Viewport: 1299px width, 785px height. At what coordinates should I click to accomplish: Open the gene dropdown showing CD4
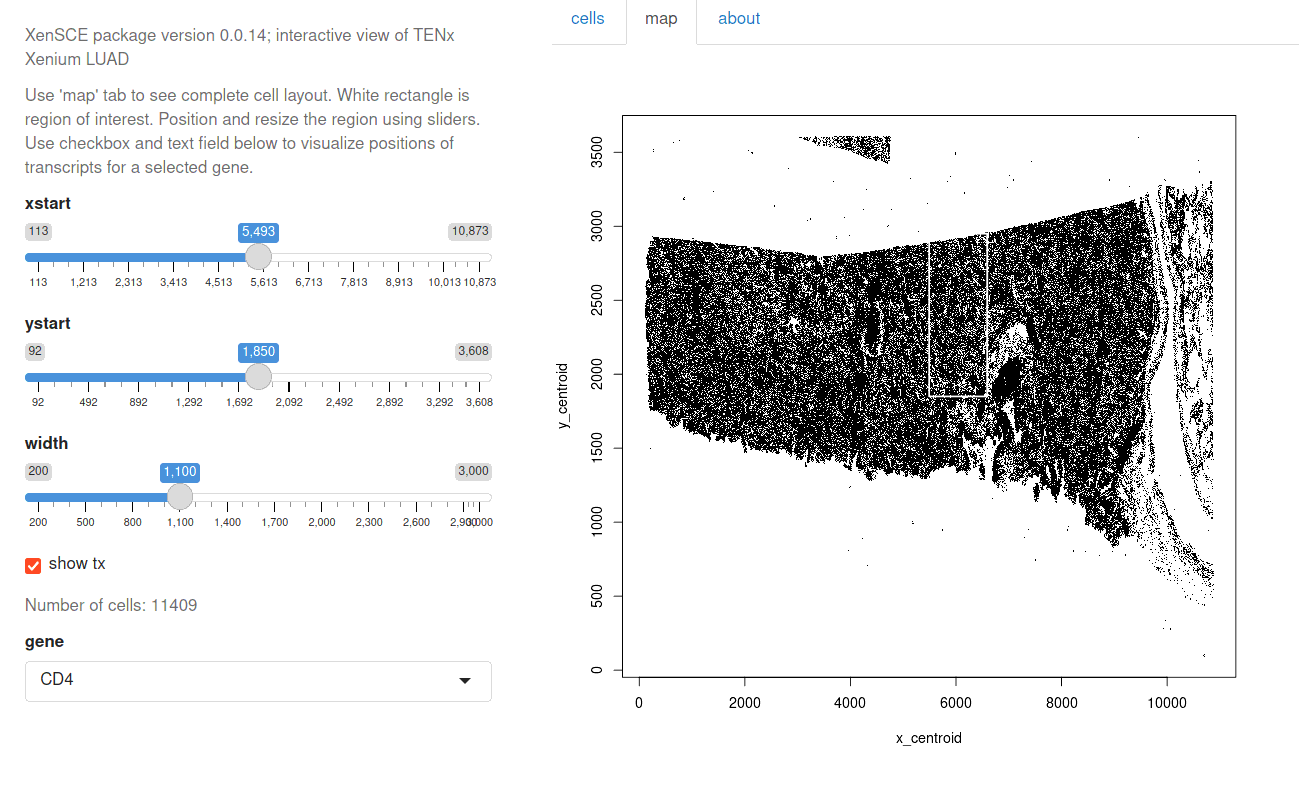pyautogui.click(x=258, y=680)
